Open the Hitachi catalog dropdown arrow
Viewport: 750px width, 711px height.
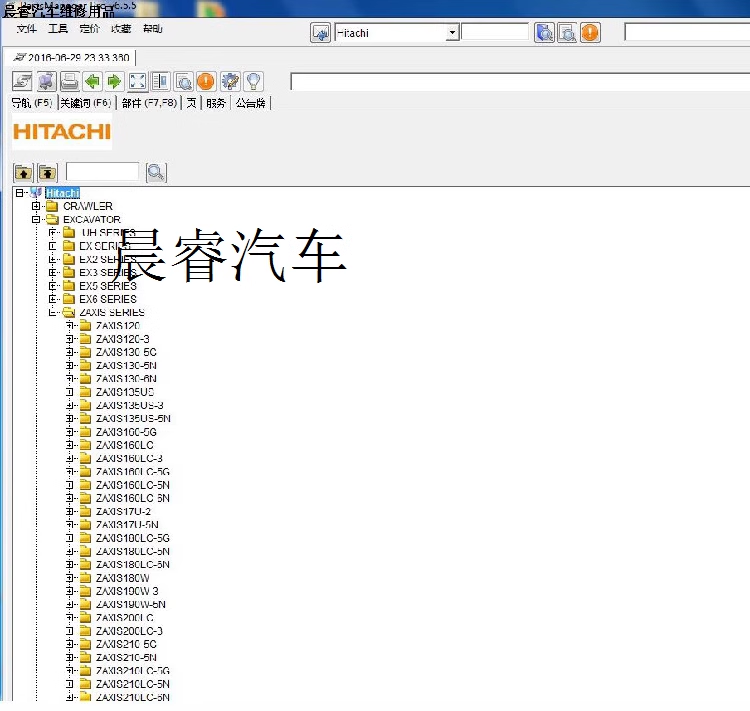coord(452,33)
